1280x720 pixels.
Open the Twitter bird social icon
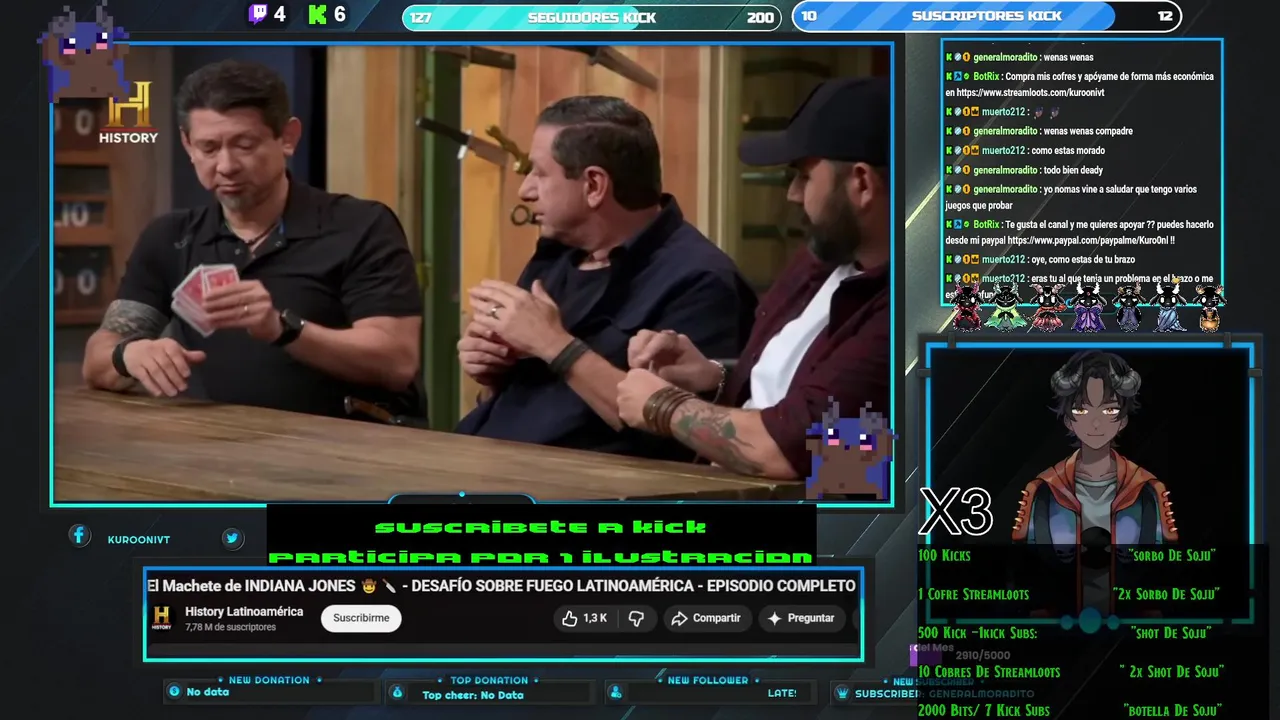232,538
